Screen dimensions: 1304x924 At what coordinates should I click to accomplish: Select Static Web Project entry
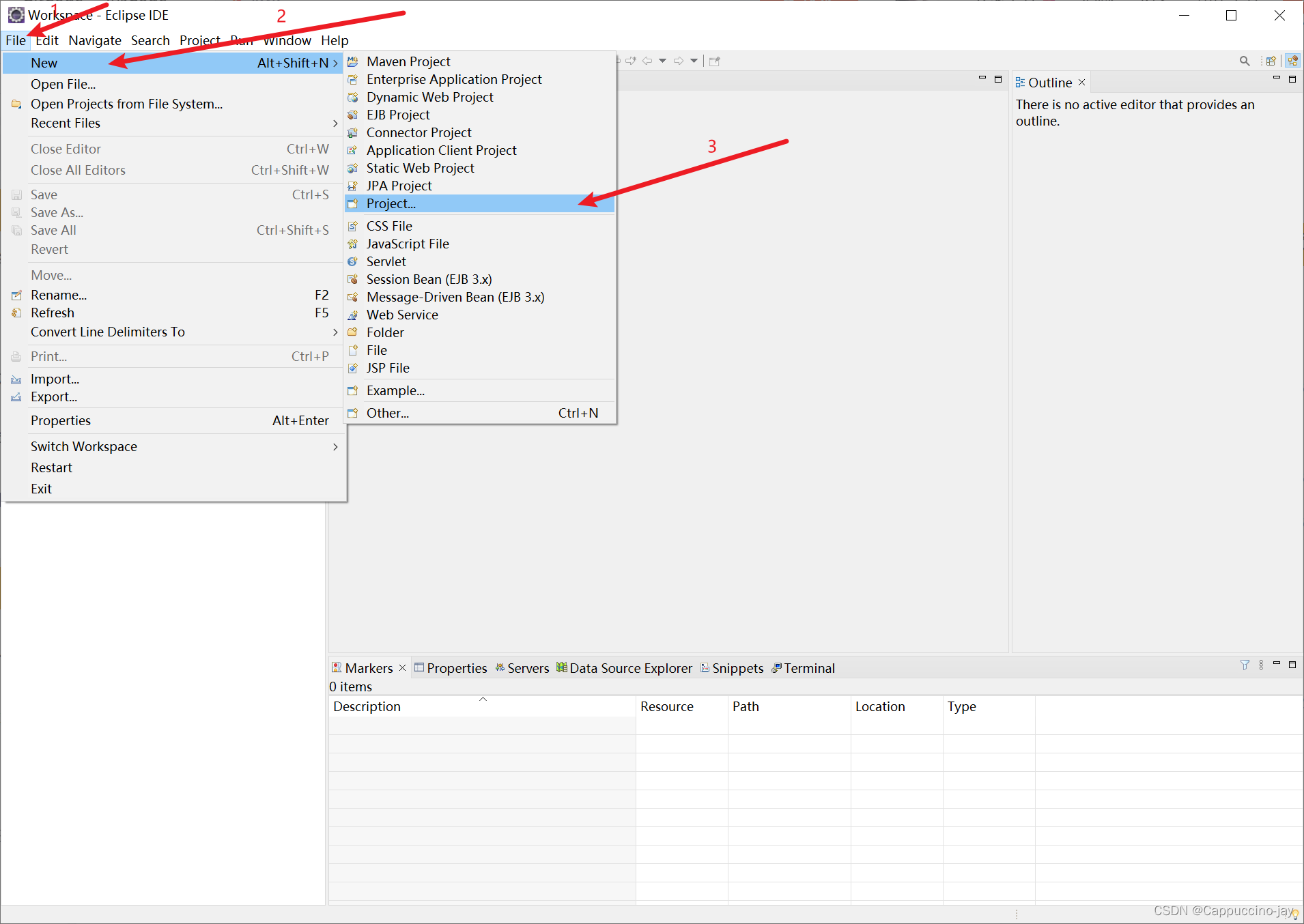point(481,169)
